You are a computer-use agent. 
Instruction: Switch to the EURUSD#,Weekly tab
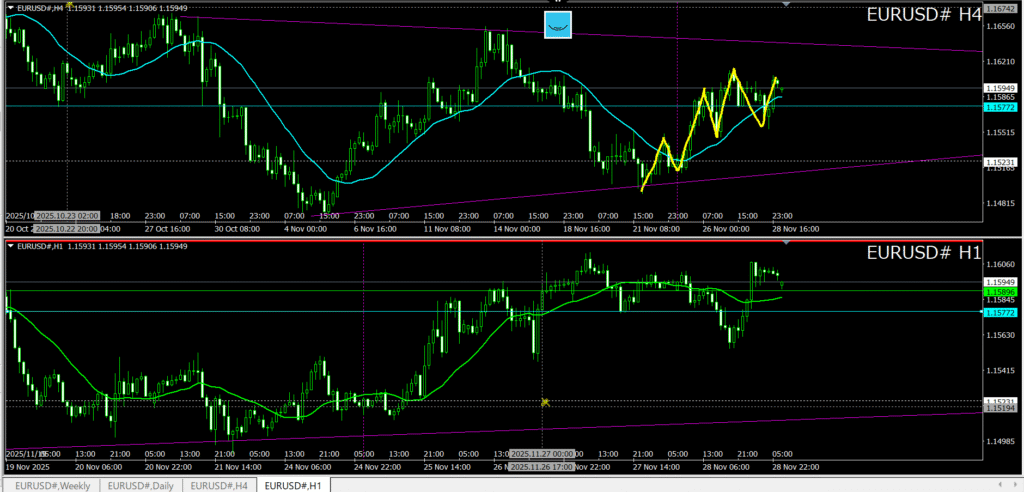point(50,485)
